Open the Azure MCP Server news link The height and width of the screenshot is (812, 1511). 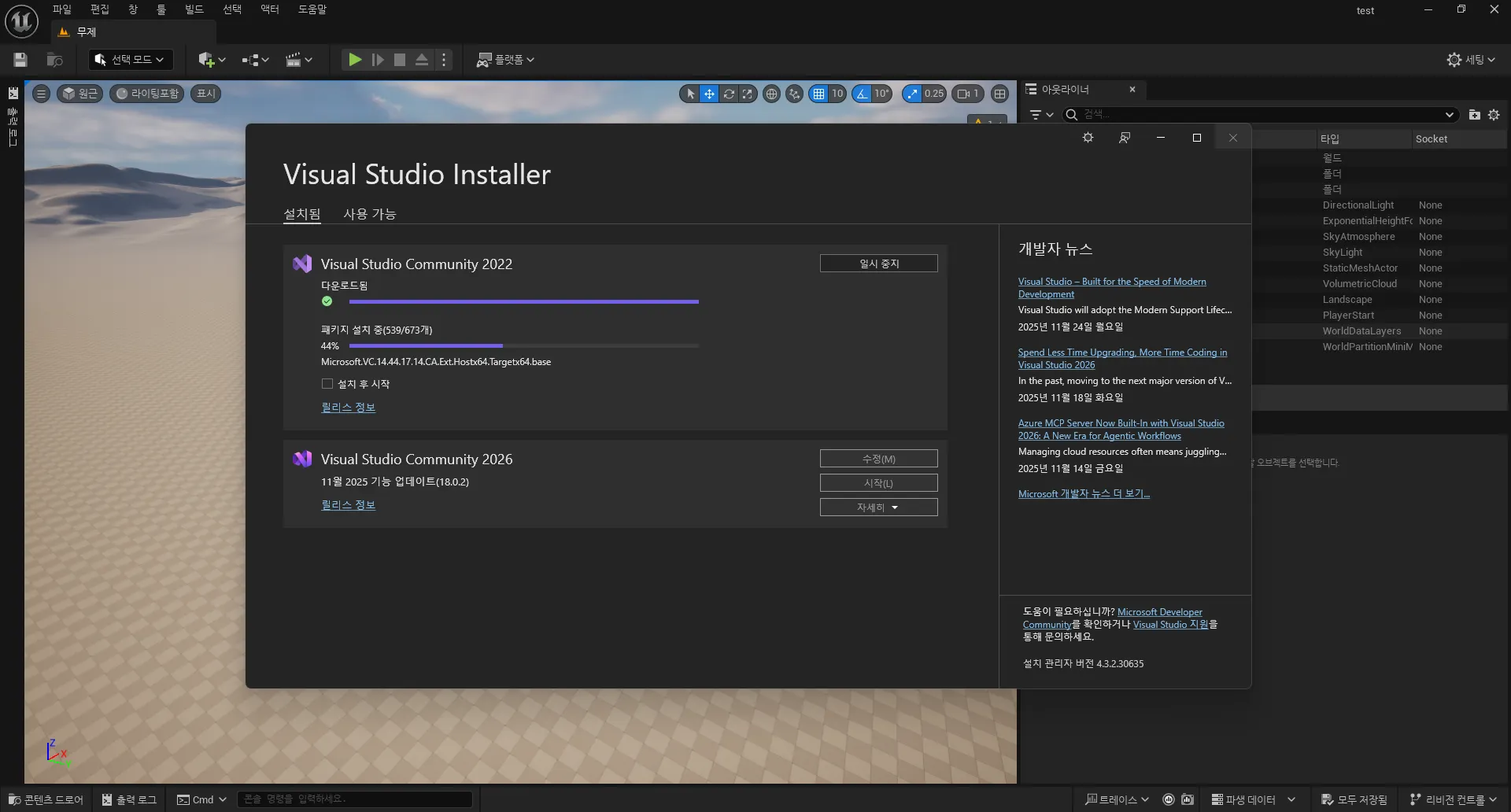tap(1121, 430)
